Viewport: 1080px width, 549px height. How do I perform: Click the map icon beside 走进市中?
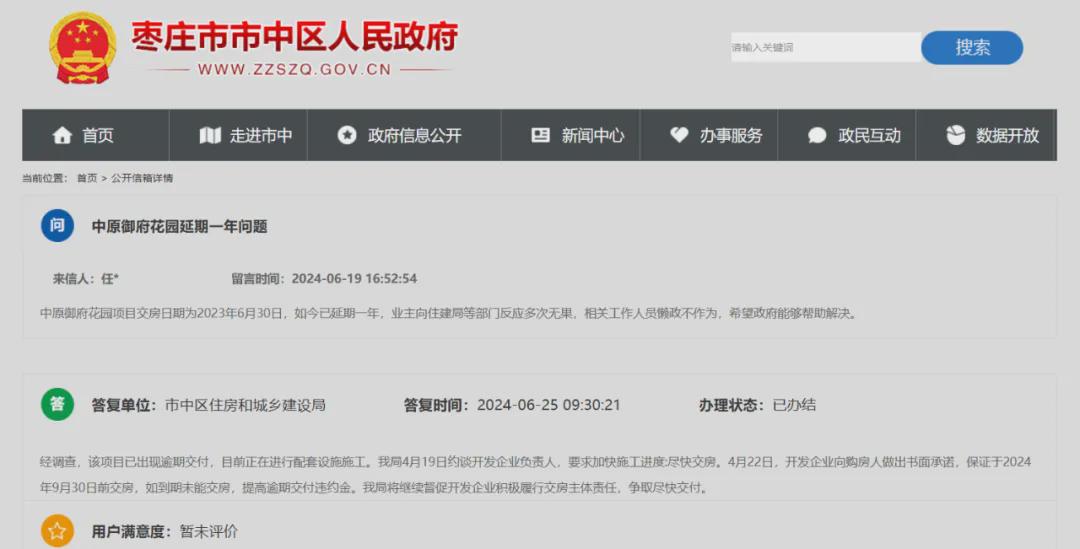click(x=210, y=135)
